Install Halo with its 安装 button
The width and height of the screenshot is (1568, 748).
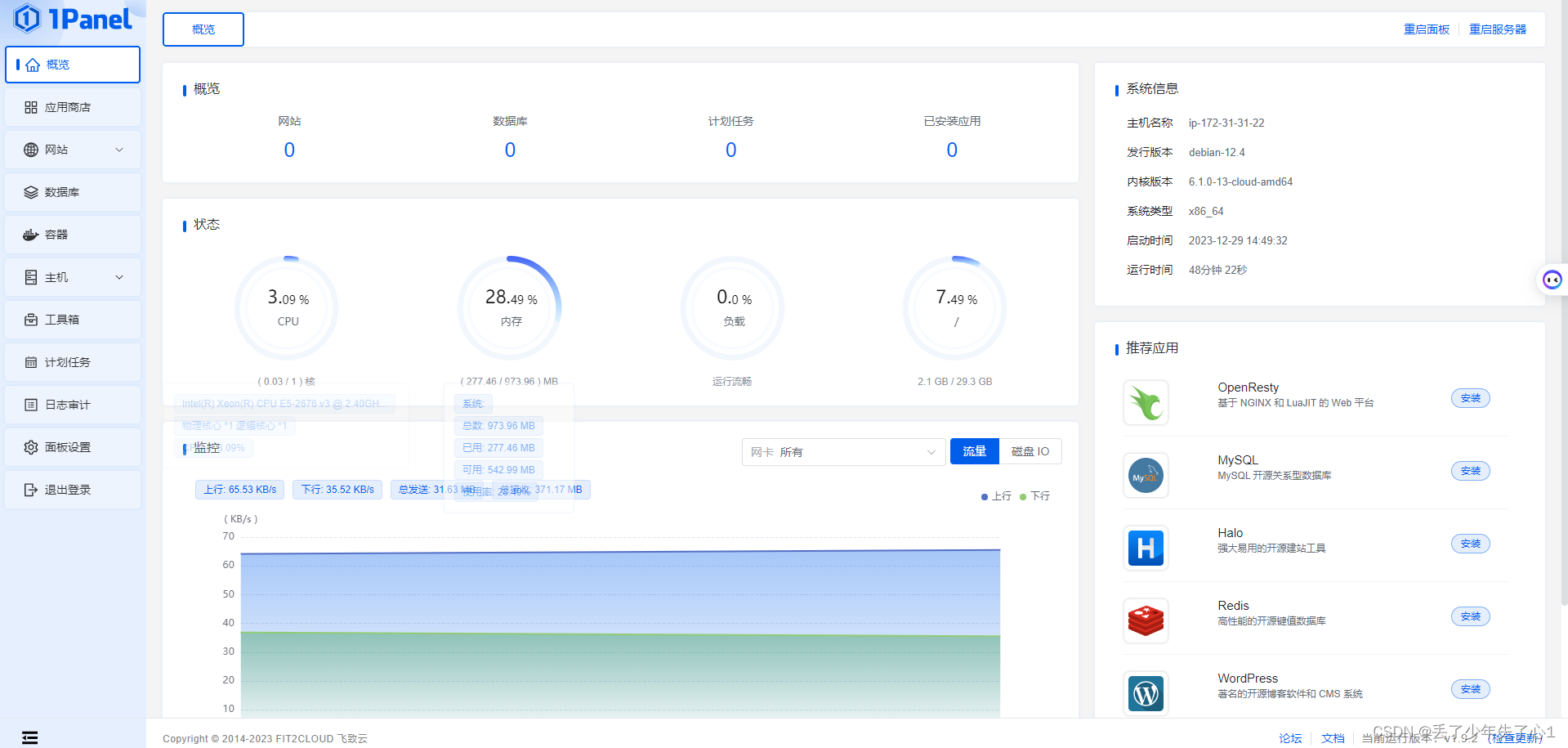pyautogui.click(x=1471, y=544)
